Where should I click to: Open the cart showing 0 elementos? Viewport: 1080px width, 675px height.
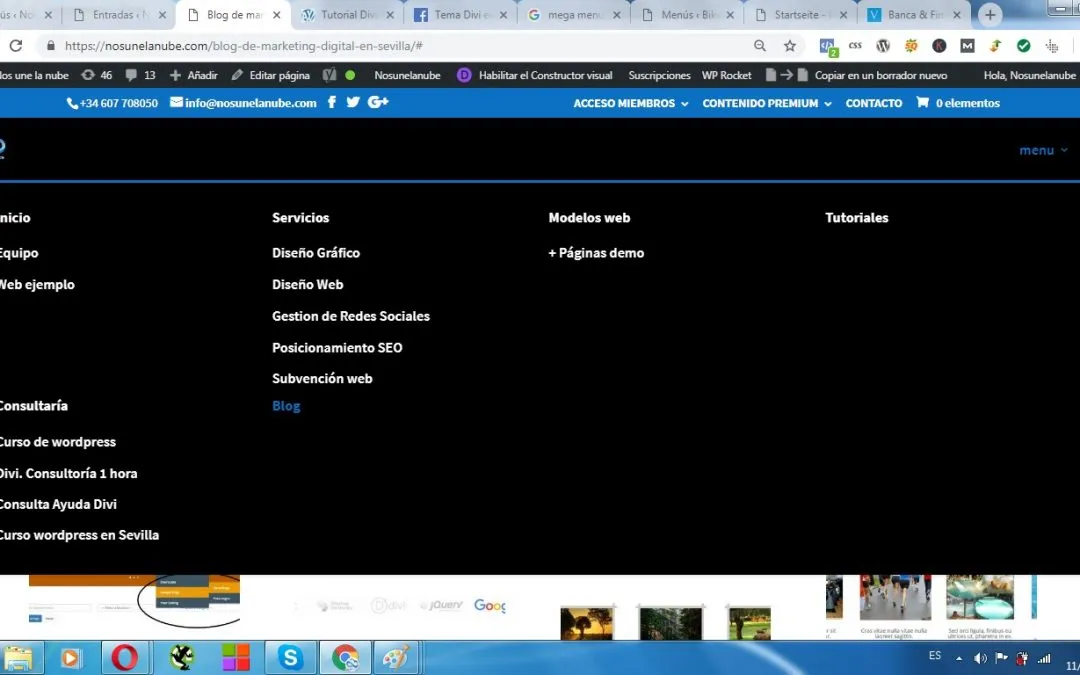[956, 102]
